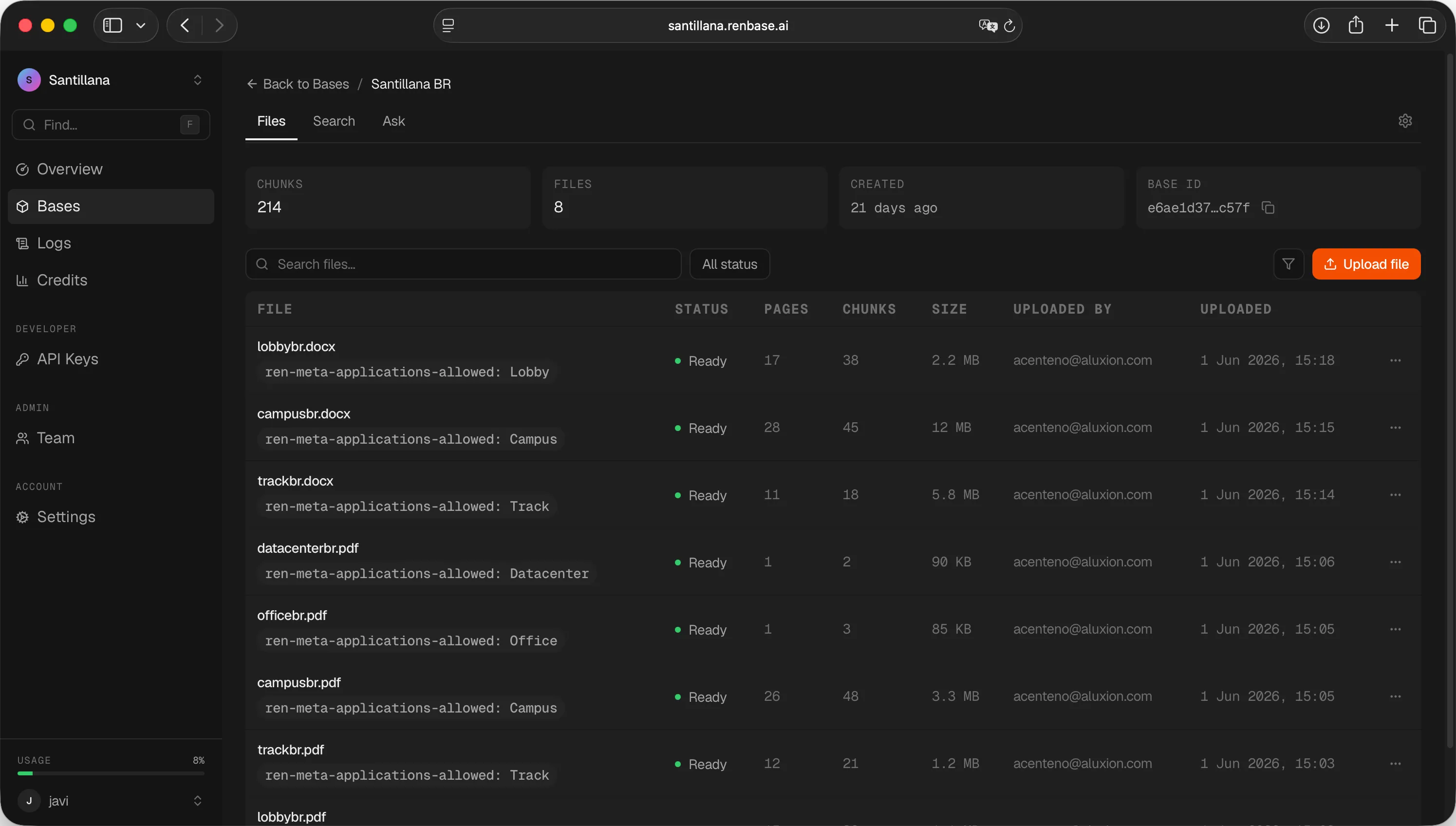Click the '1 Jun 2026, 15:18' upload date
The image size is (1456, 826).
1267,360
